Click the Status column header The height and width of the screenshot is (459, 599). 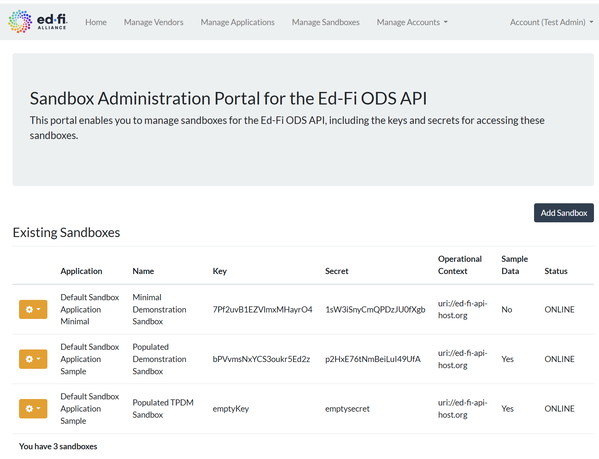(556, 271)
